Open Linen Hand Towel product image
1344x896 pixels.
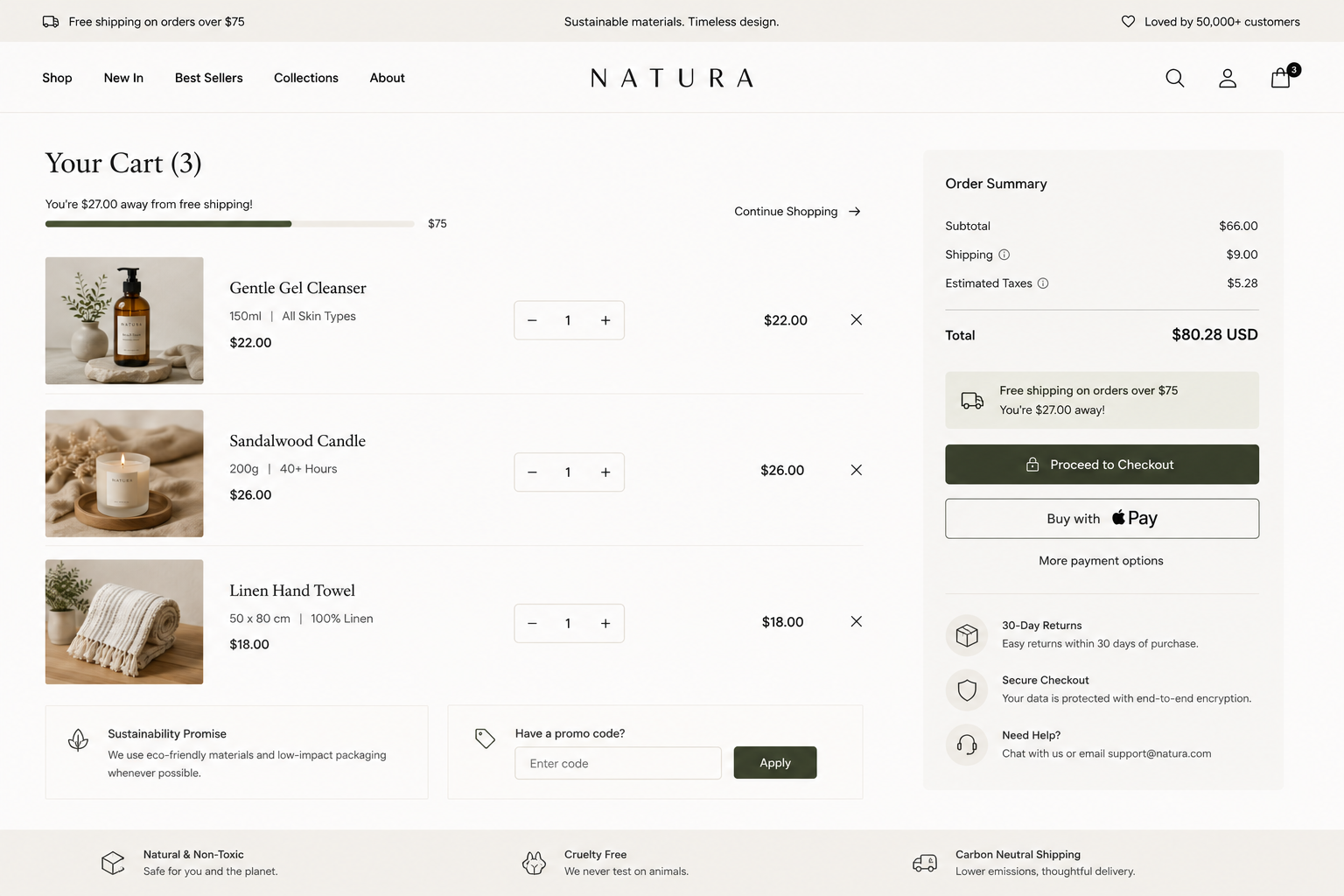(x=124, y=622)
